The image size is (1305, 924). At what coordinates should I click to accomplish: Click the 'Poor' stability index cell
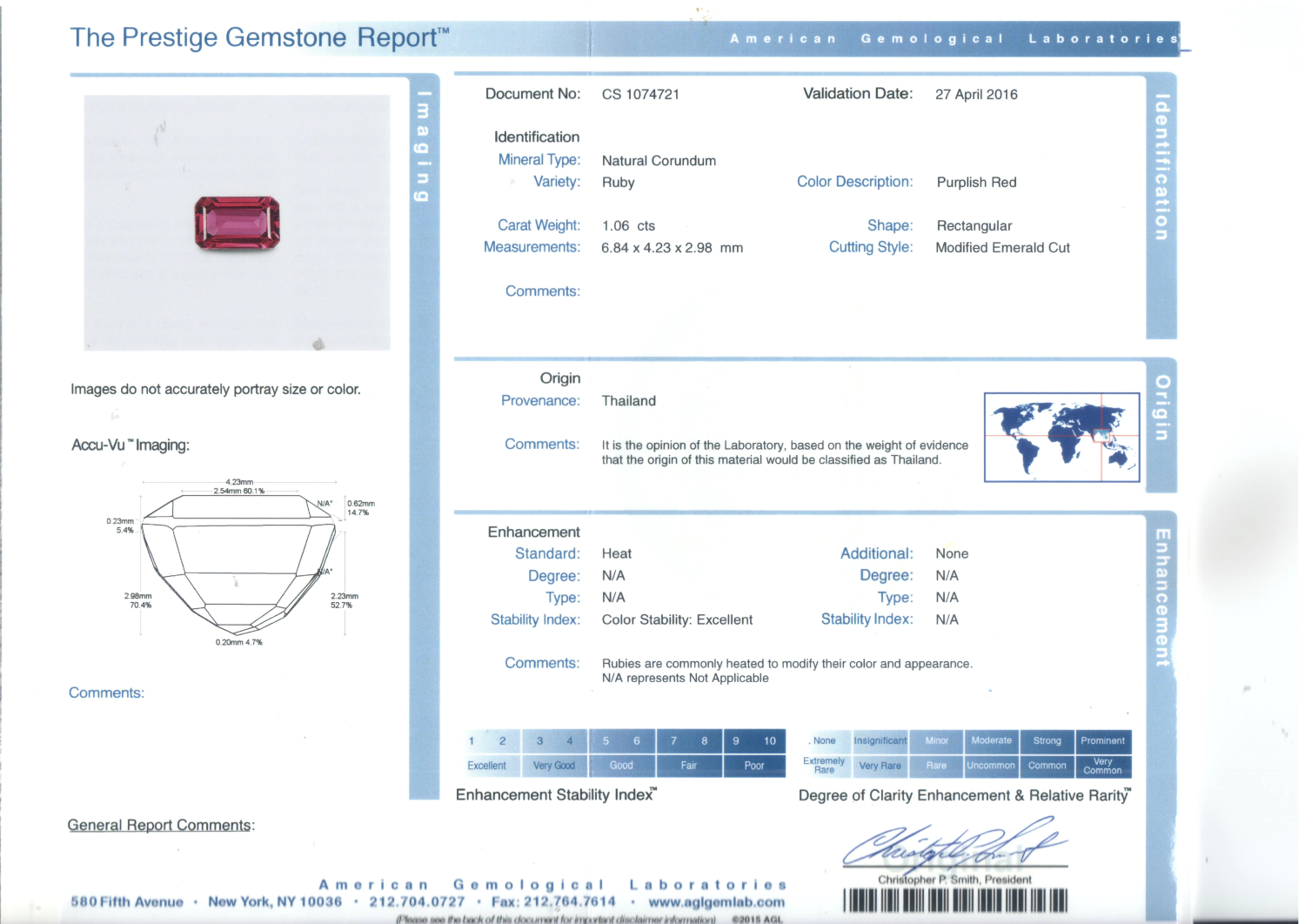(754, 766)
